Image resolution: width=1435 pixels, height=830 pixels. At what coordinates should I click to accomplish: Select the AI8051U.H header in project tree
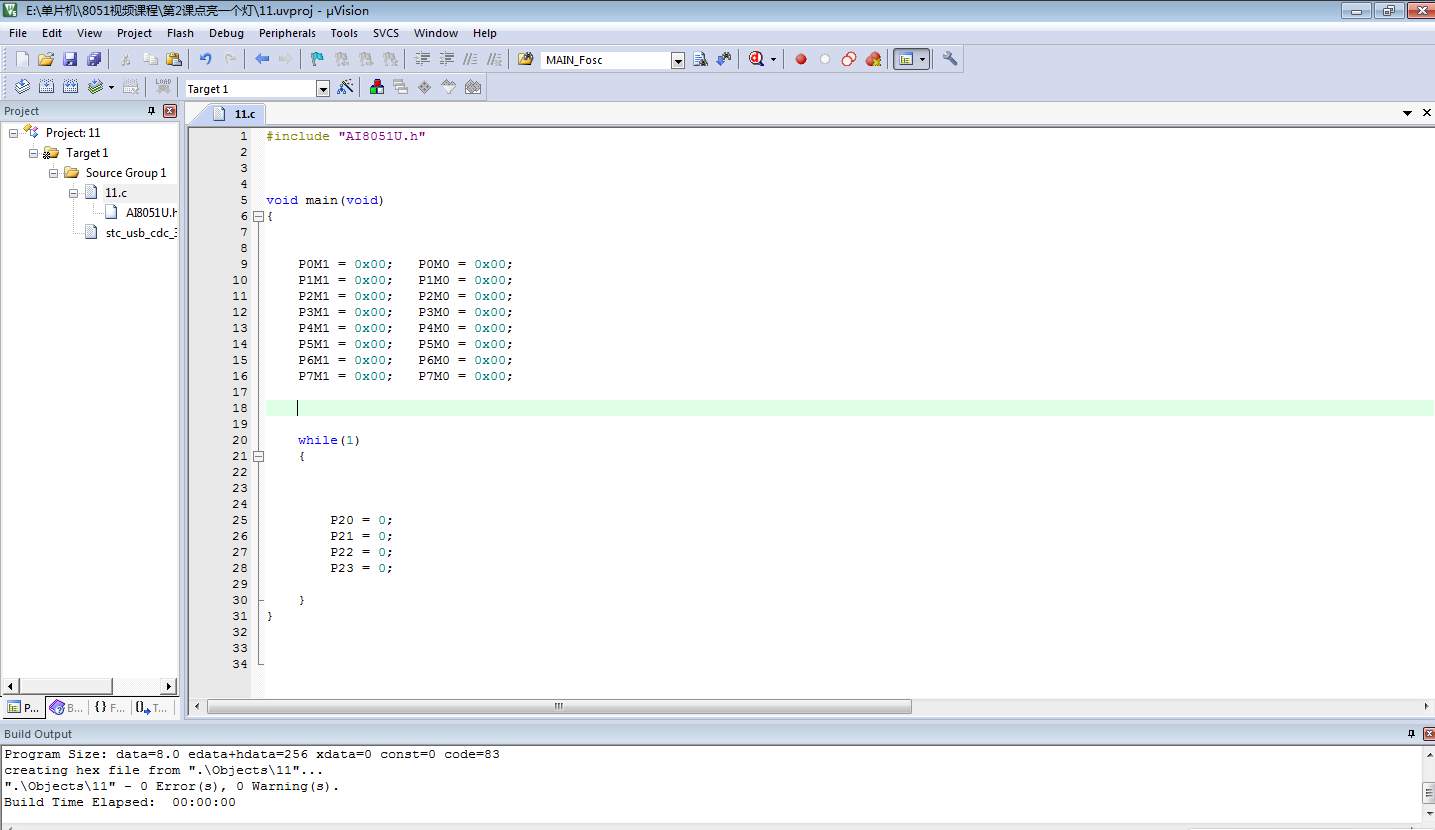tap(151, 212)
